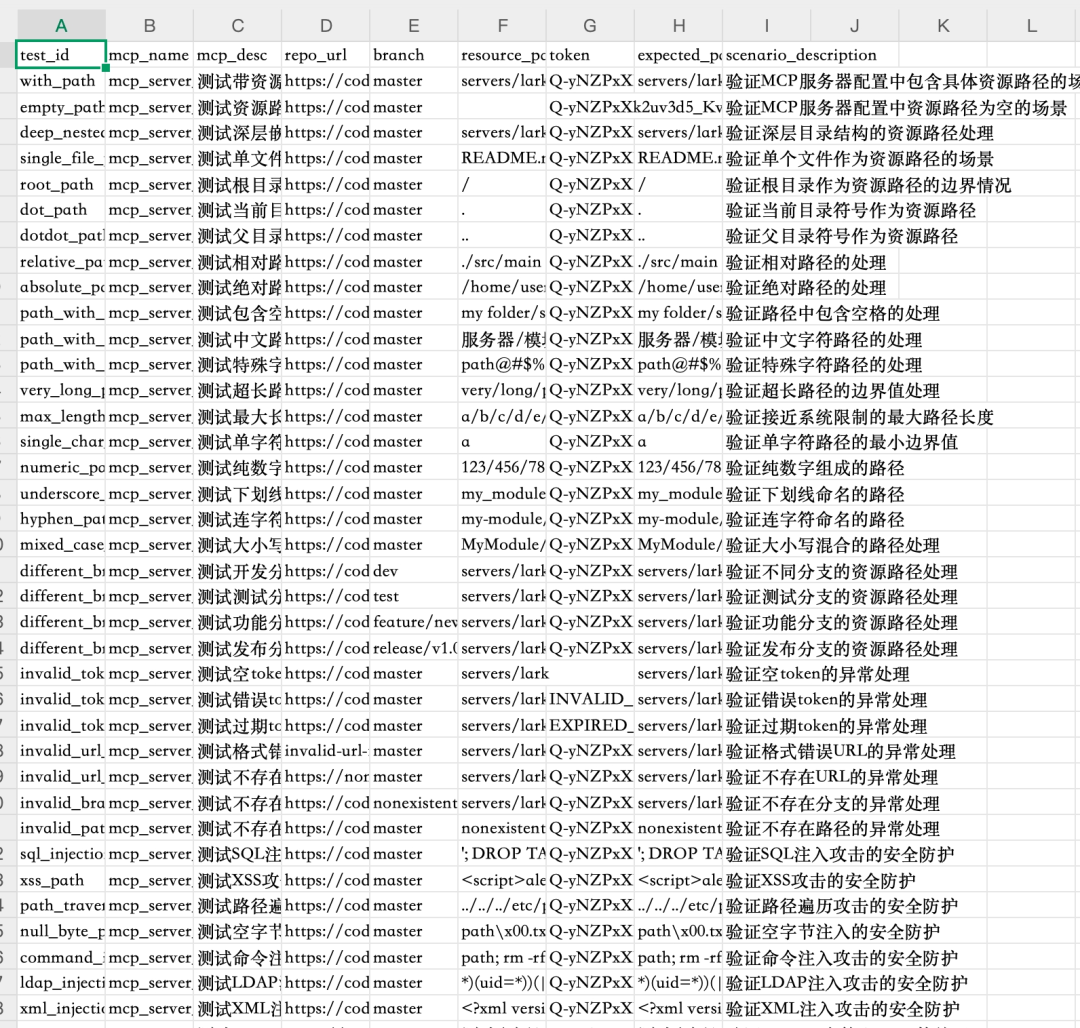1080x1028 pixels.
Task: Click the <script>ale resource path cell
Action: 502,879
